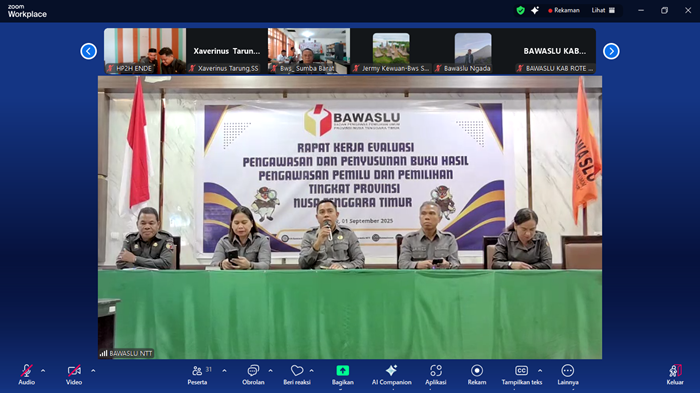
Task: Restore down the Zoom window
Action: click(x=664, y=10)
